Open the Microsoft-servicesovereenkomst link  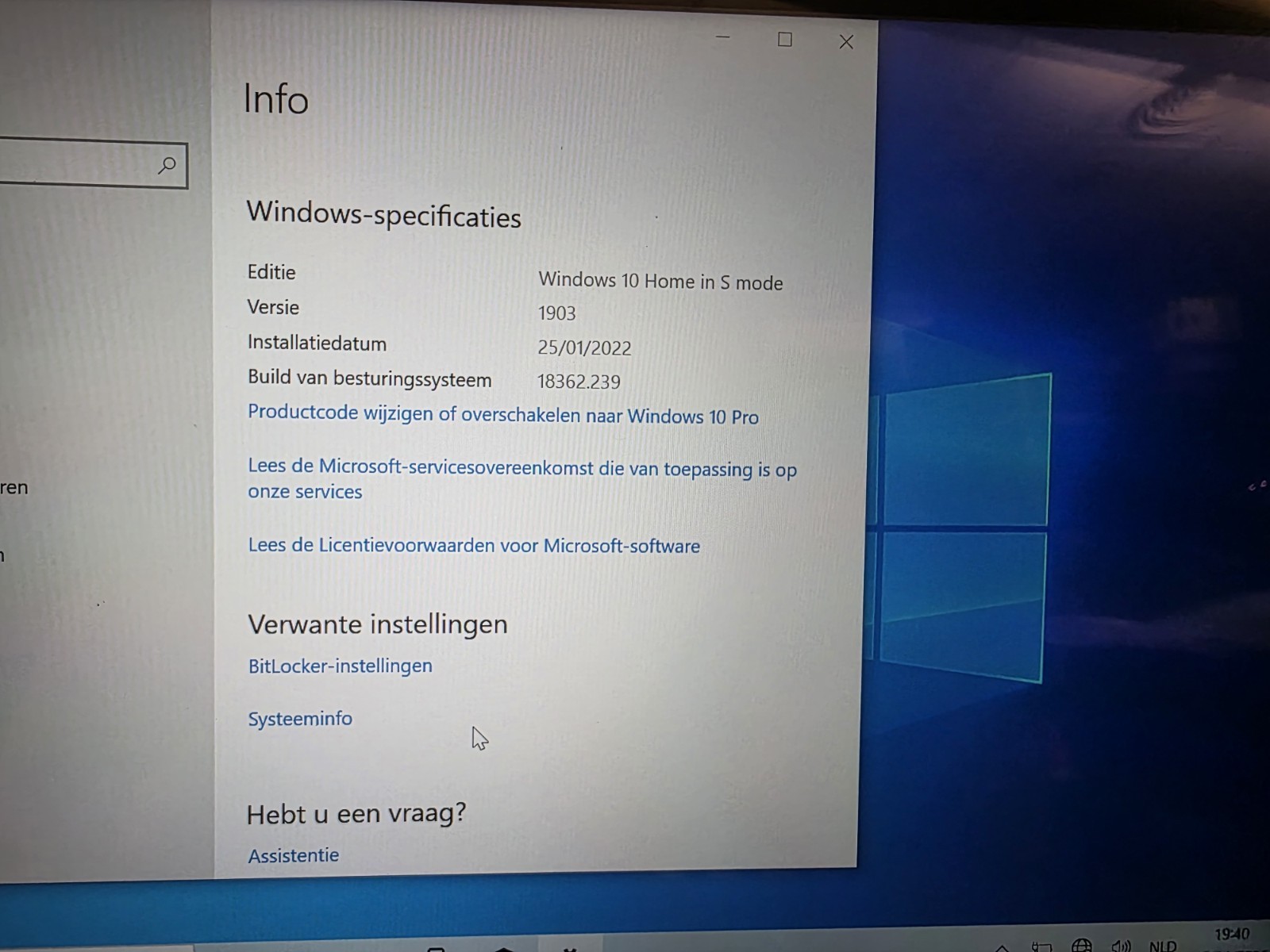click(522, 478)
